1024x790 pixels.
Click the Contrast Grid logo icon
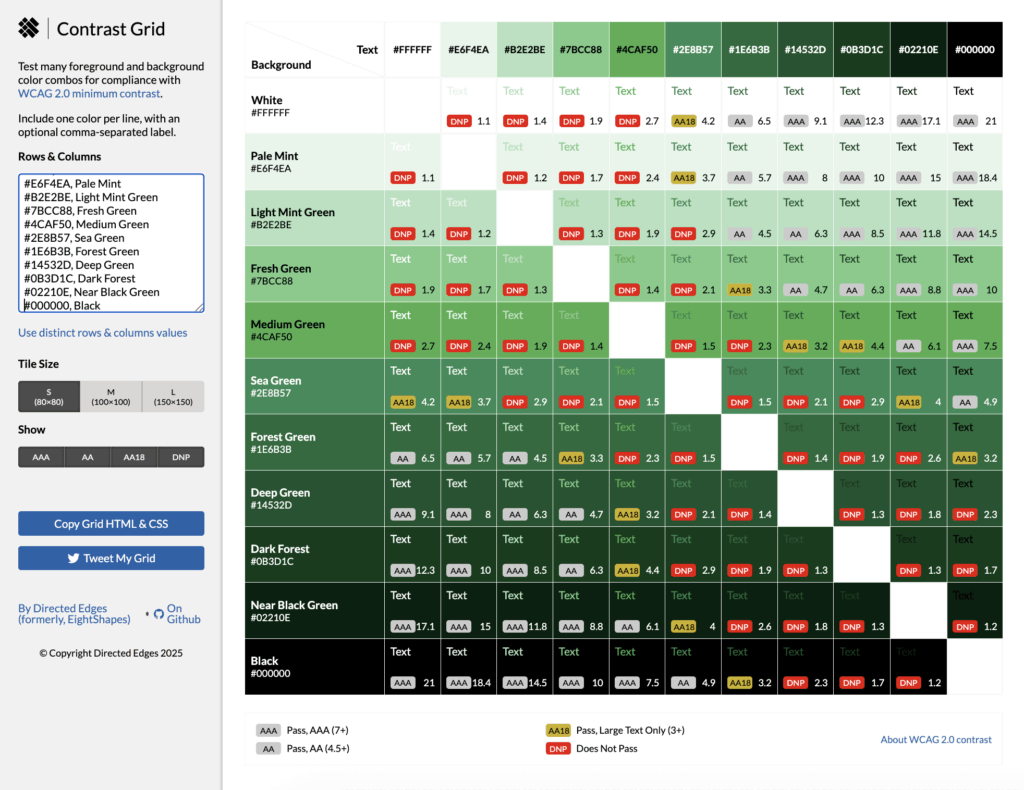tap(27, 28)
